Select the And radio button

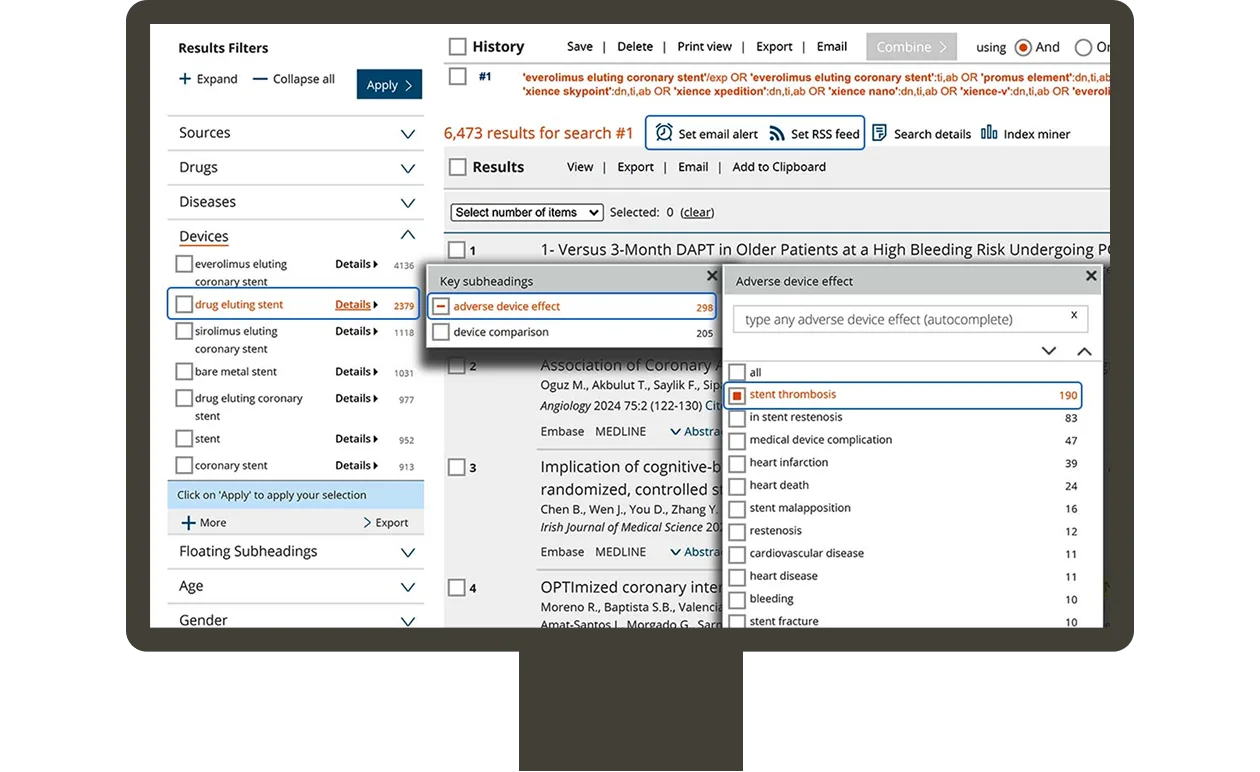coord(1023,47)
